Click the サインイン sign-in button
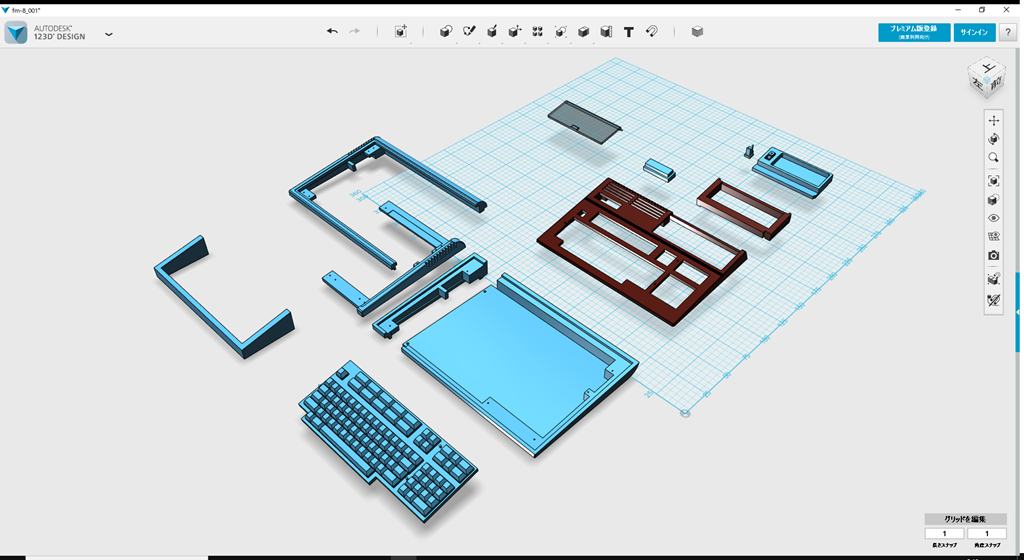Screen dimensions: 1024x560 point(974,32)
